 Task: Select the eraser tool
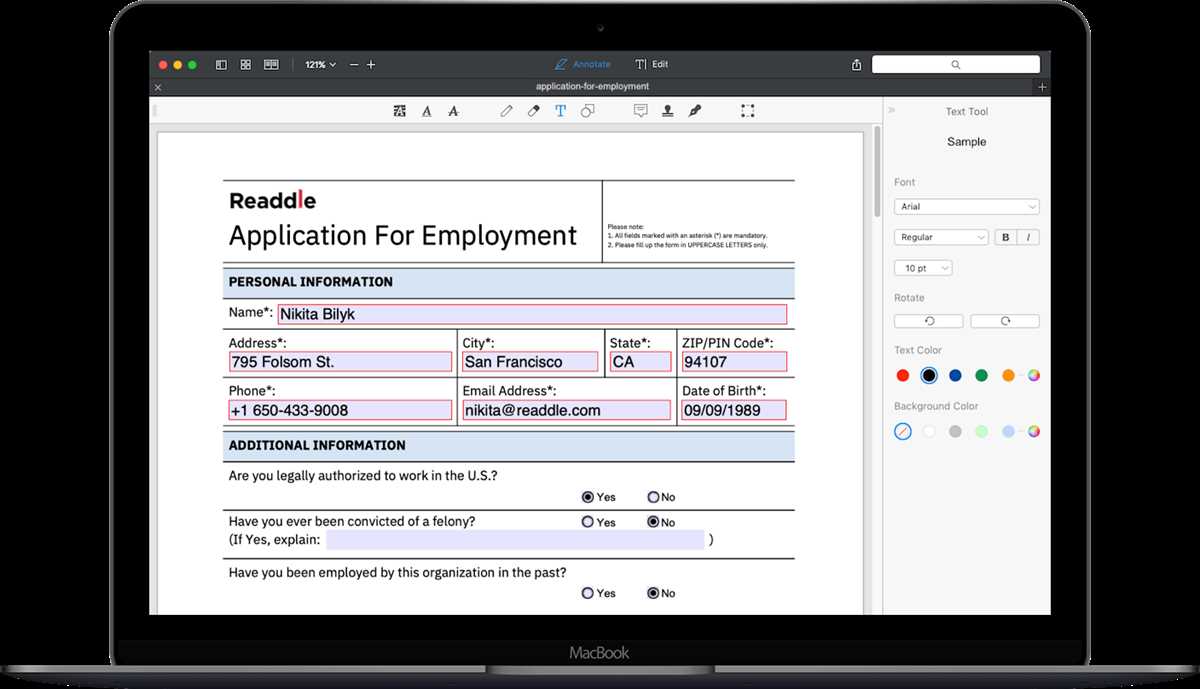coord(533,111)
